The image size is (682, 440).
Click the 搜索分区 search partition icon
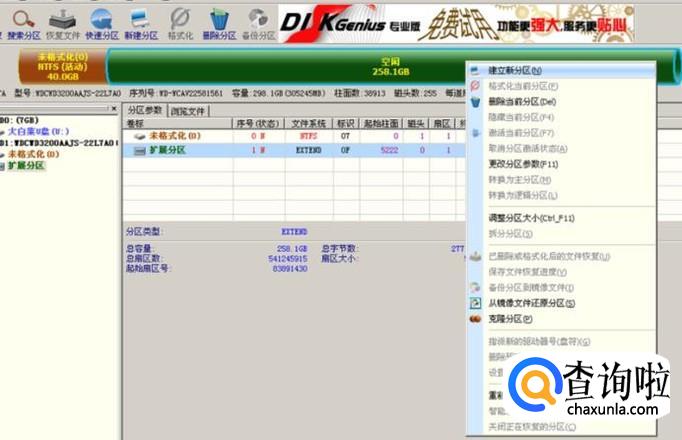coord(23,24)
